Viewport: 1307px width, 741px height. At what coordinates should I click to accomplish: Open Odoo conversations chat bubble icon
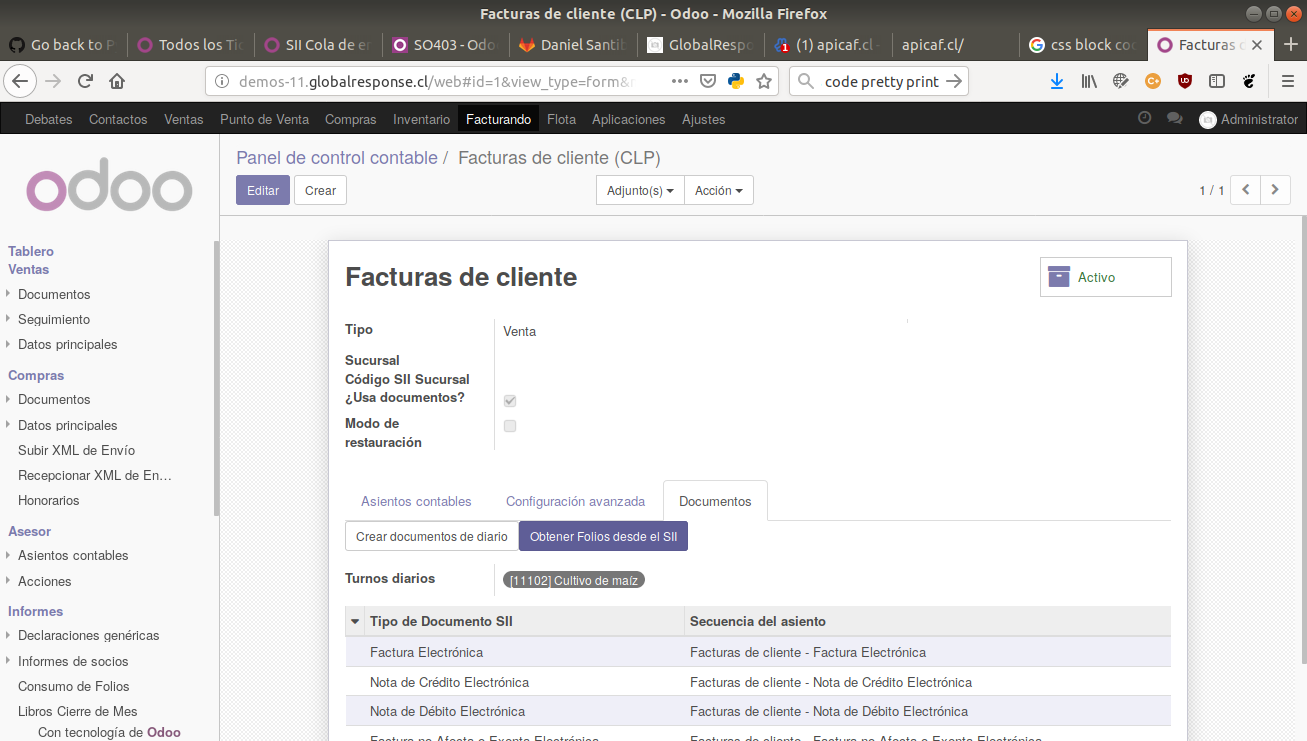coord(1174,118)
